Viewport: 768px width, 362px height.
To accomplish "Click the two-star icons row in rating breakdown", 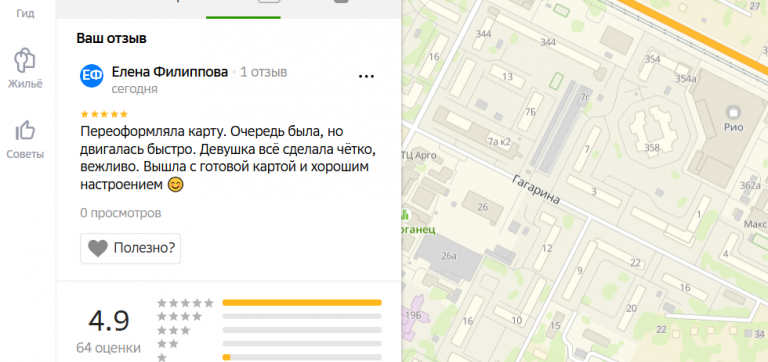I will pyautogui.click(x=168, y=344).
